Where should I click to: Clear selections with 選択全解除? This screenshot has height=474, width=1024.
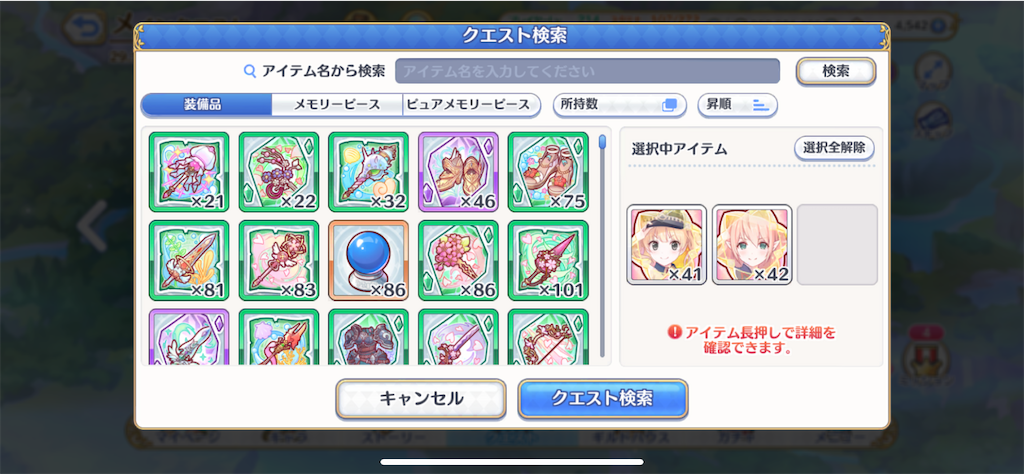pos(834,148)
